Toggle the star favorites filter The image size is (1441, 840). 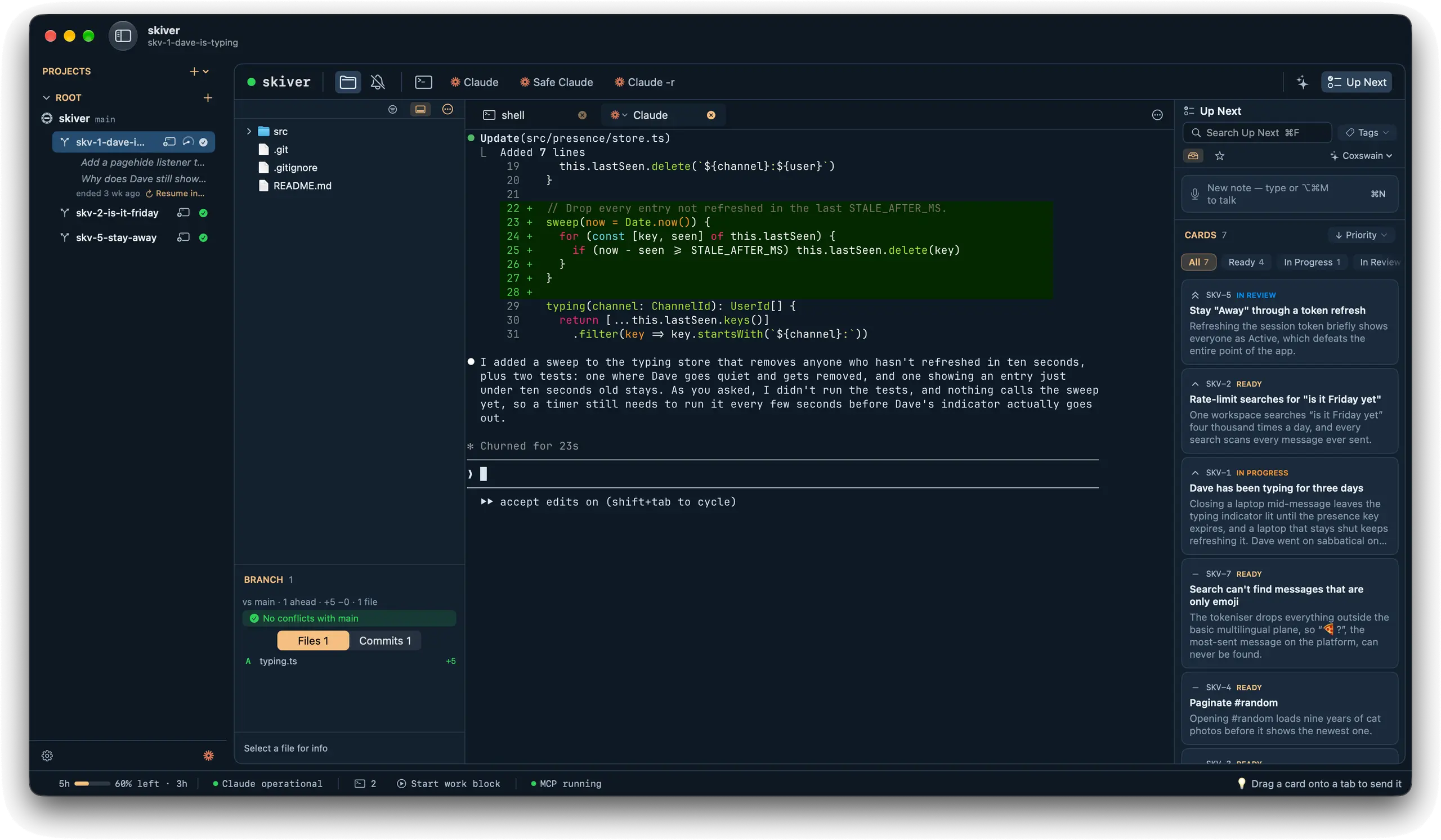1220,156
